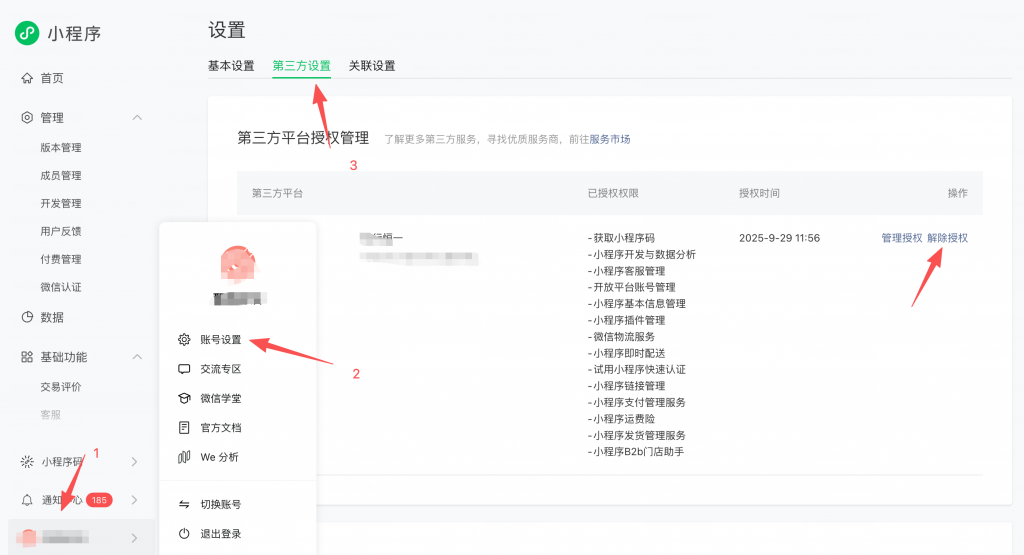
Task: Switch to the 基本设置 tab
Action: 231,66
